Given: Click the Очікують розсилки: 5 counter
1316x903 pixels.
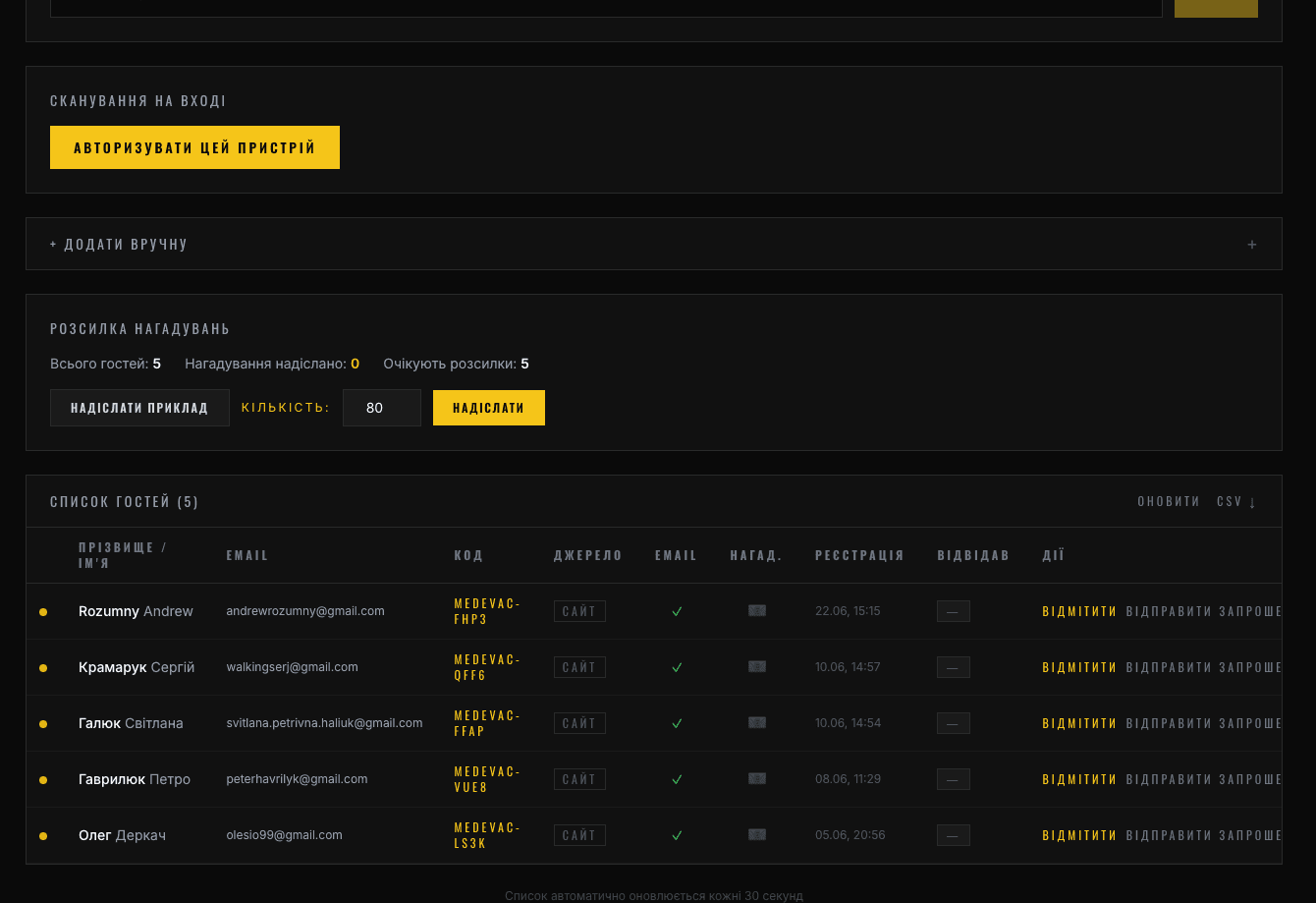Looking at the screenshot, I should click(456, 364).
